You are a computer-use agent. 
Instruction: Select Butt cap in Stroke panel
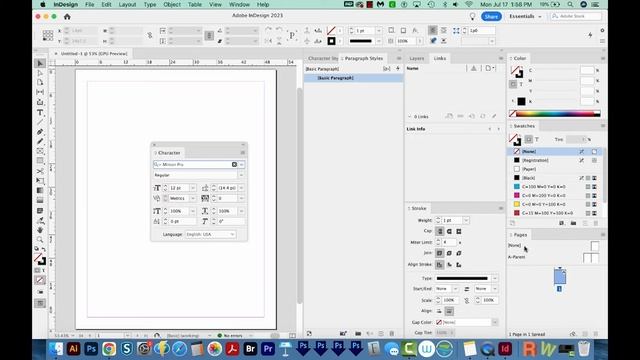[x=440, y=231]
